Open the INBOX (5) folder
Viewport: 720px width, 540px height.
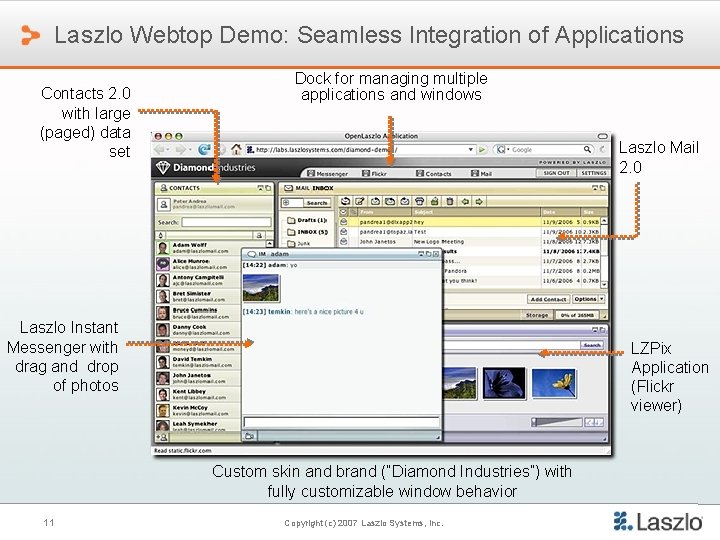pos(307,232)
